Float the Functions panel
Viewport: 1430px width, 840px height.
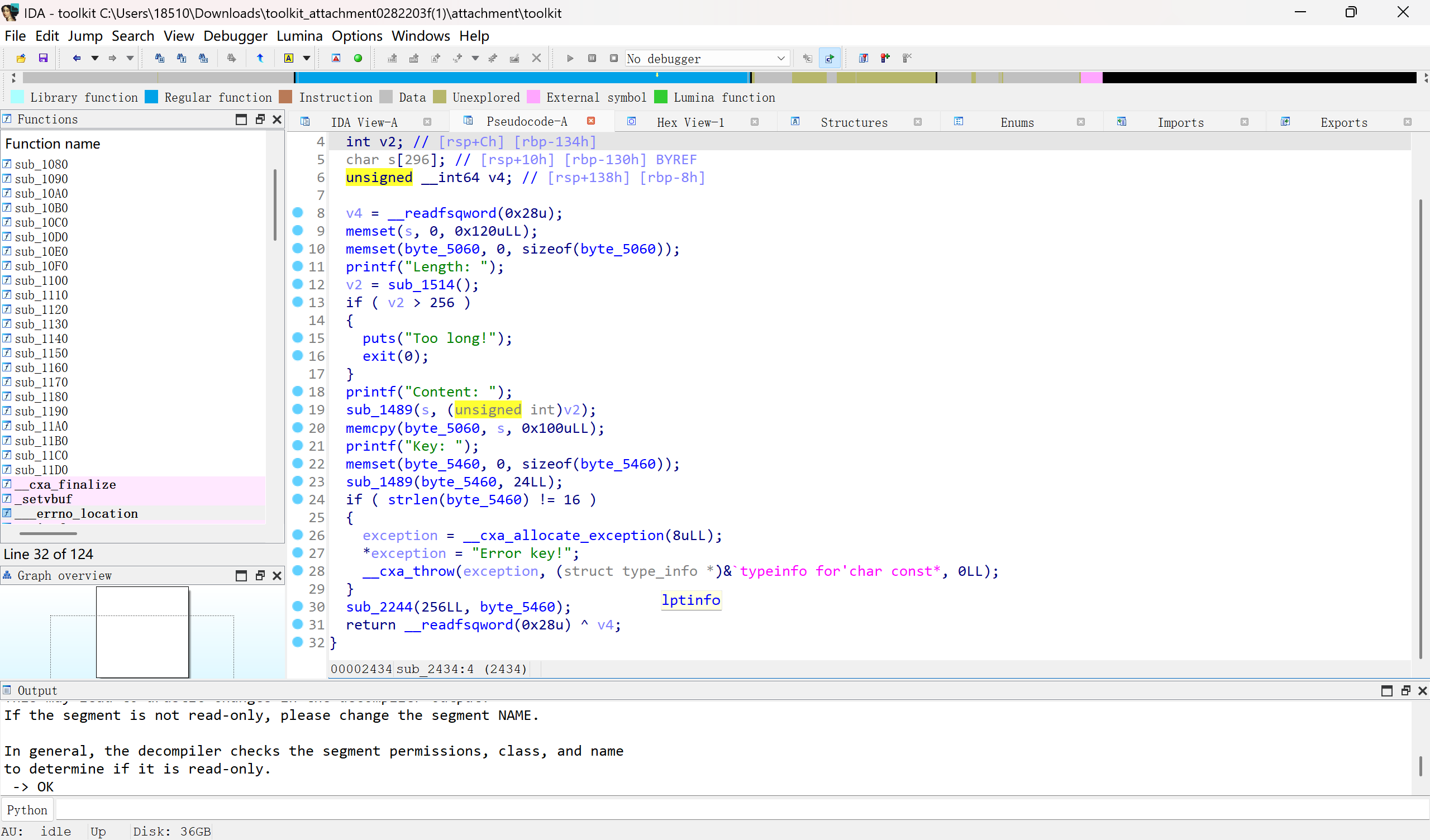tap(260, 119)
